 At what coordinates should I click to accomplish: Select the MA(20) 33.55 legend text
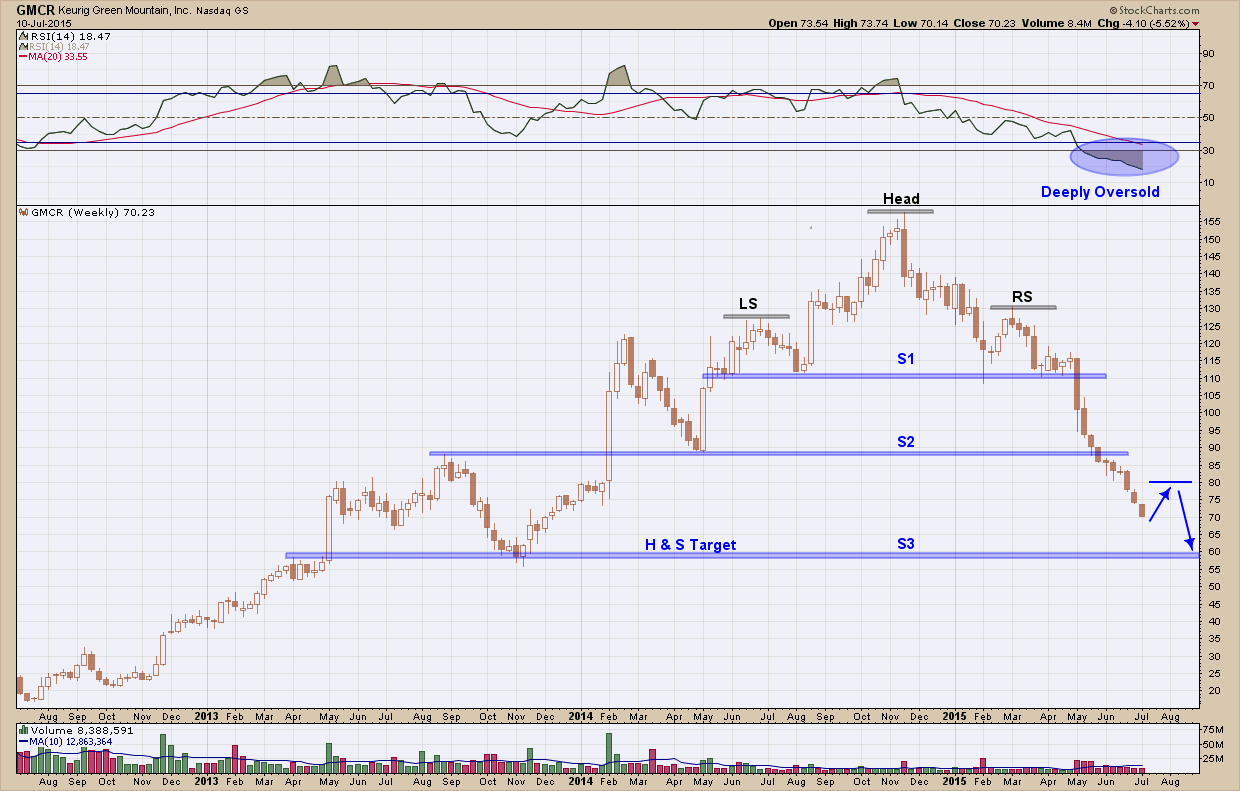(x=57, y=57)
